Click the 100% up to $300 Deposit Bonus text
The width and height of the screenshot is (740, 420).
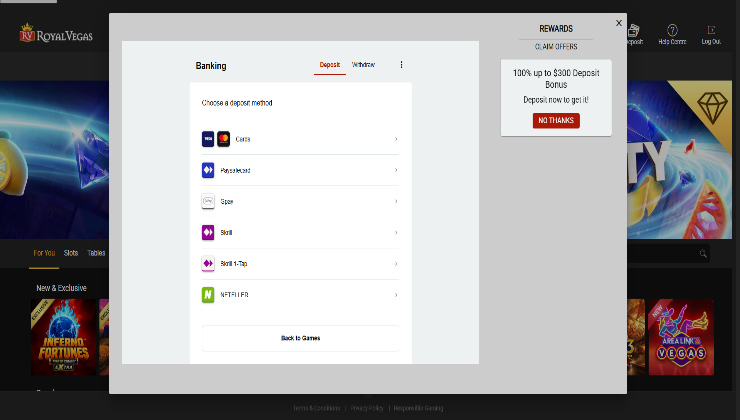[x=556, y=79]
